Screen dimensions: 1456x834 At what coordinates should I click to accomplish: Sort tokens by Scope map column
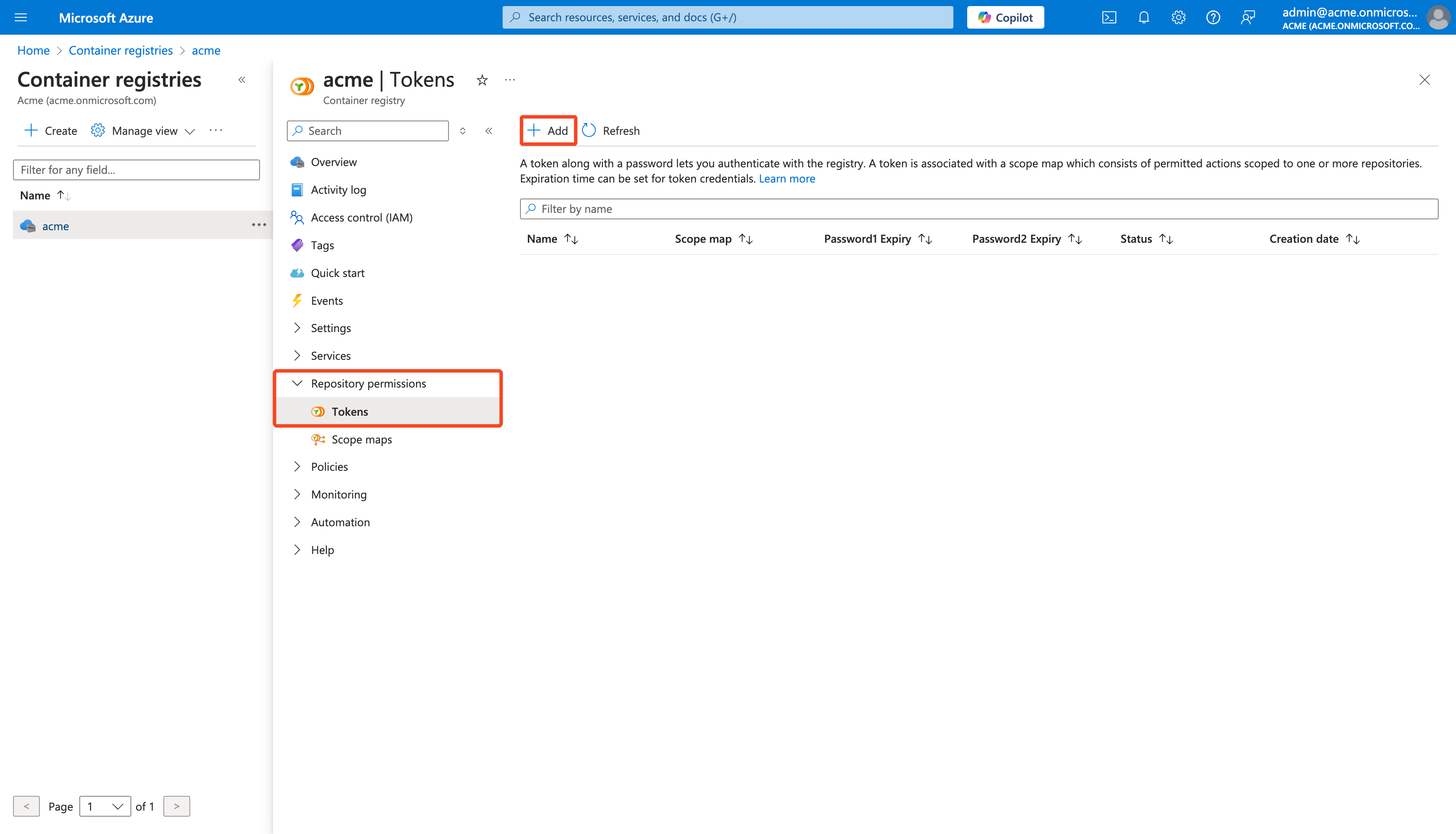(x=713, y=239)
